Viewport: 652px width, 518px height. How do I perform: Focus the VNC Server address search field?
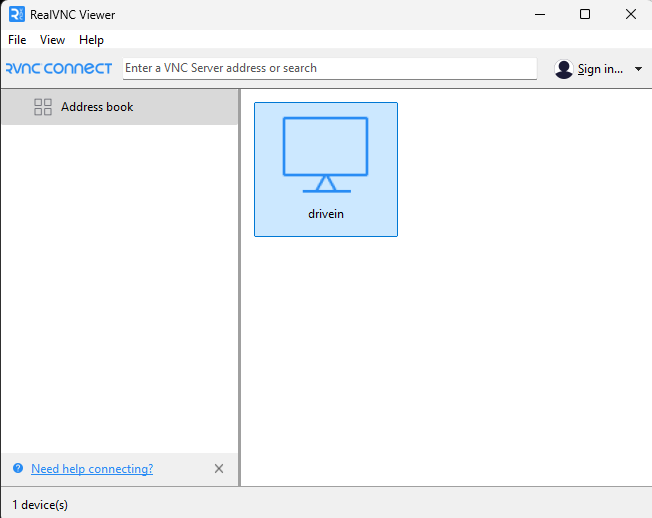click(330, 68)
